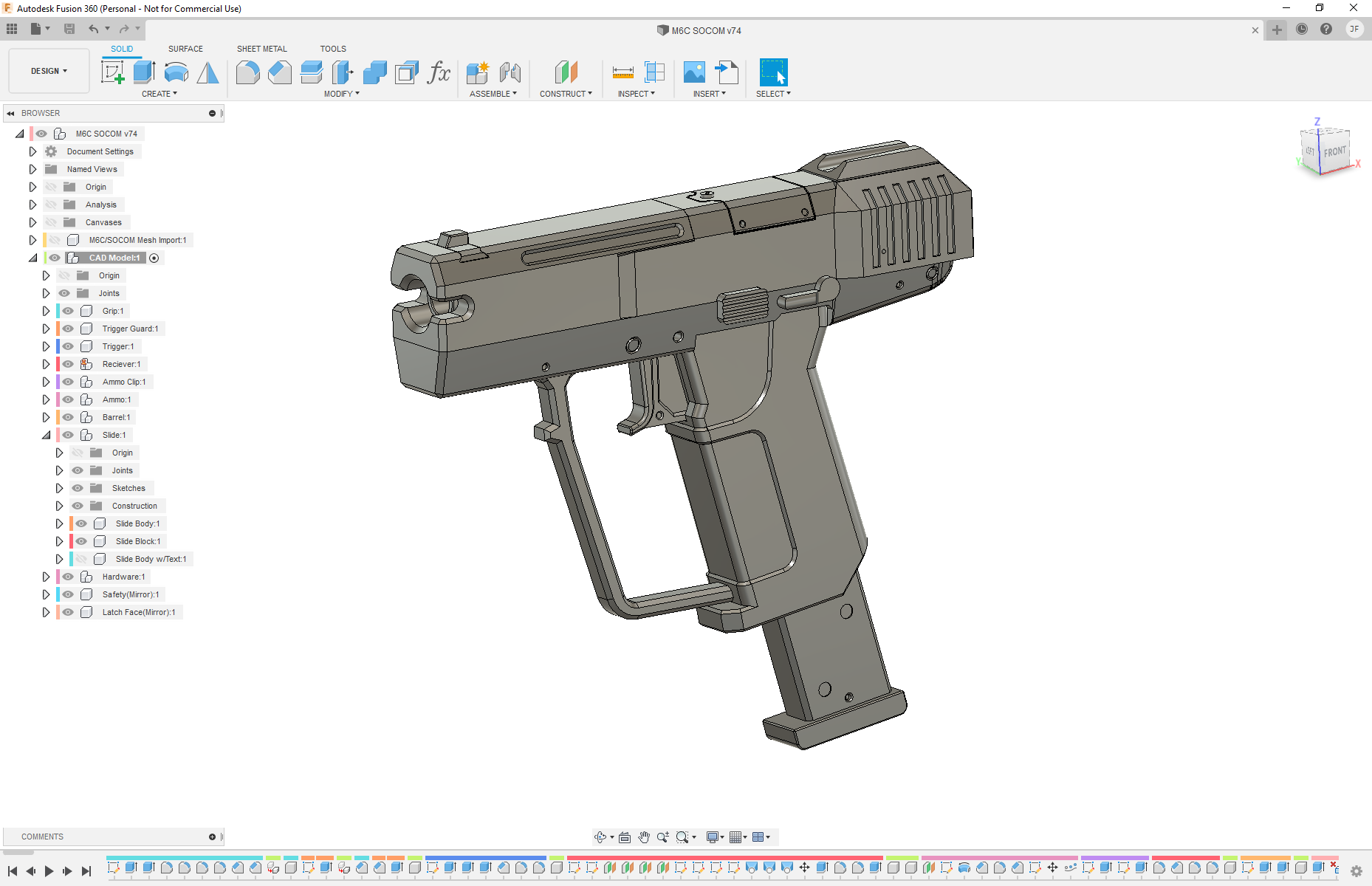Expand the Barrel:1 tree node
This screenshot has width=1372, height=886.
46,417
